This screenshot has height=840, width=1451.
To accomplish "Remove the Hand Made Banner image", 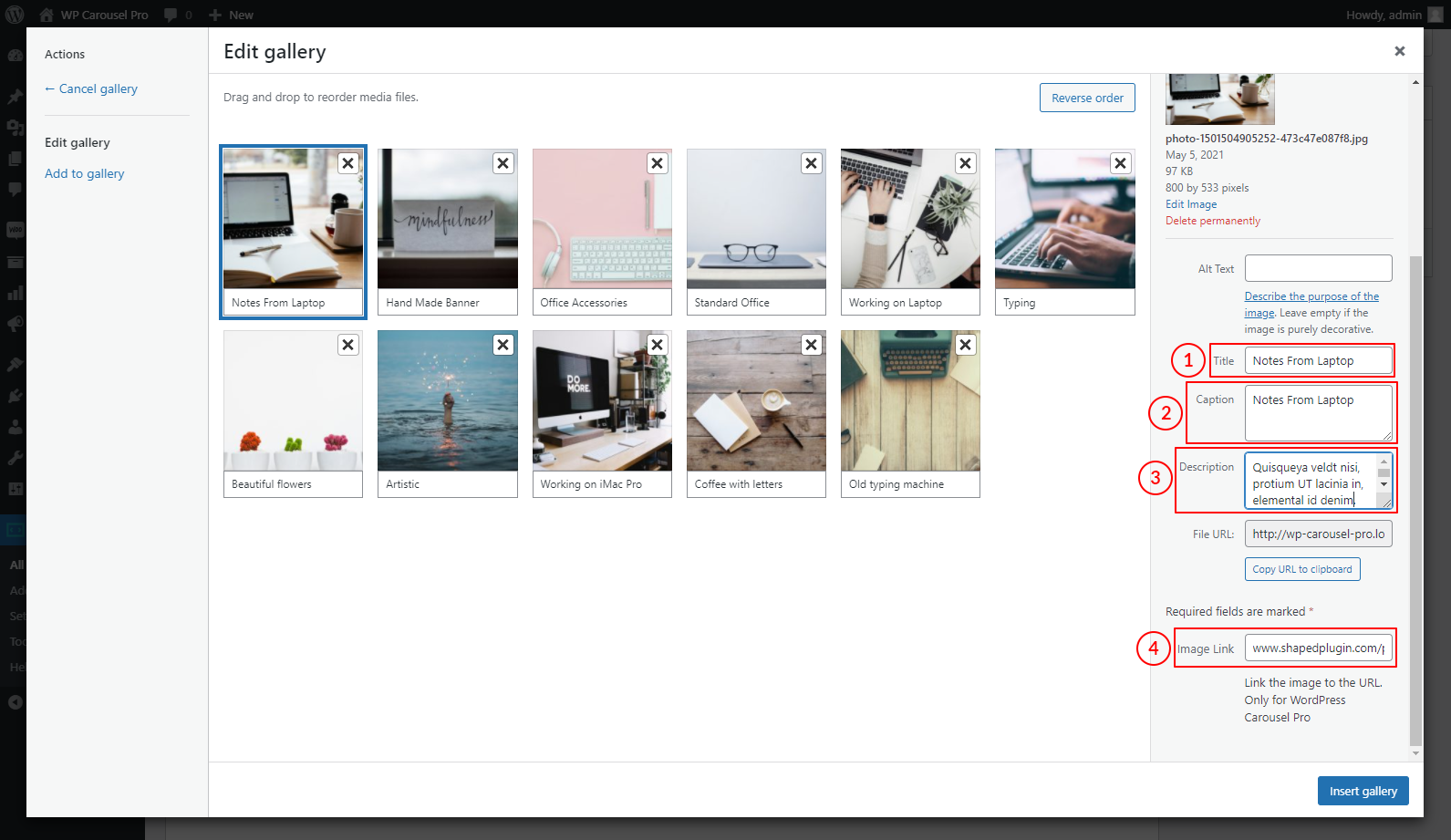I will (503, 163).
